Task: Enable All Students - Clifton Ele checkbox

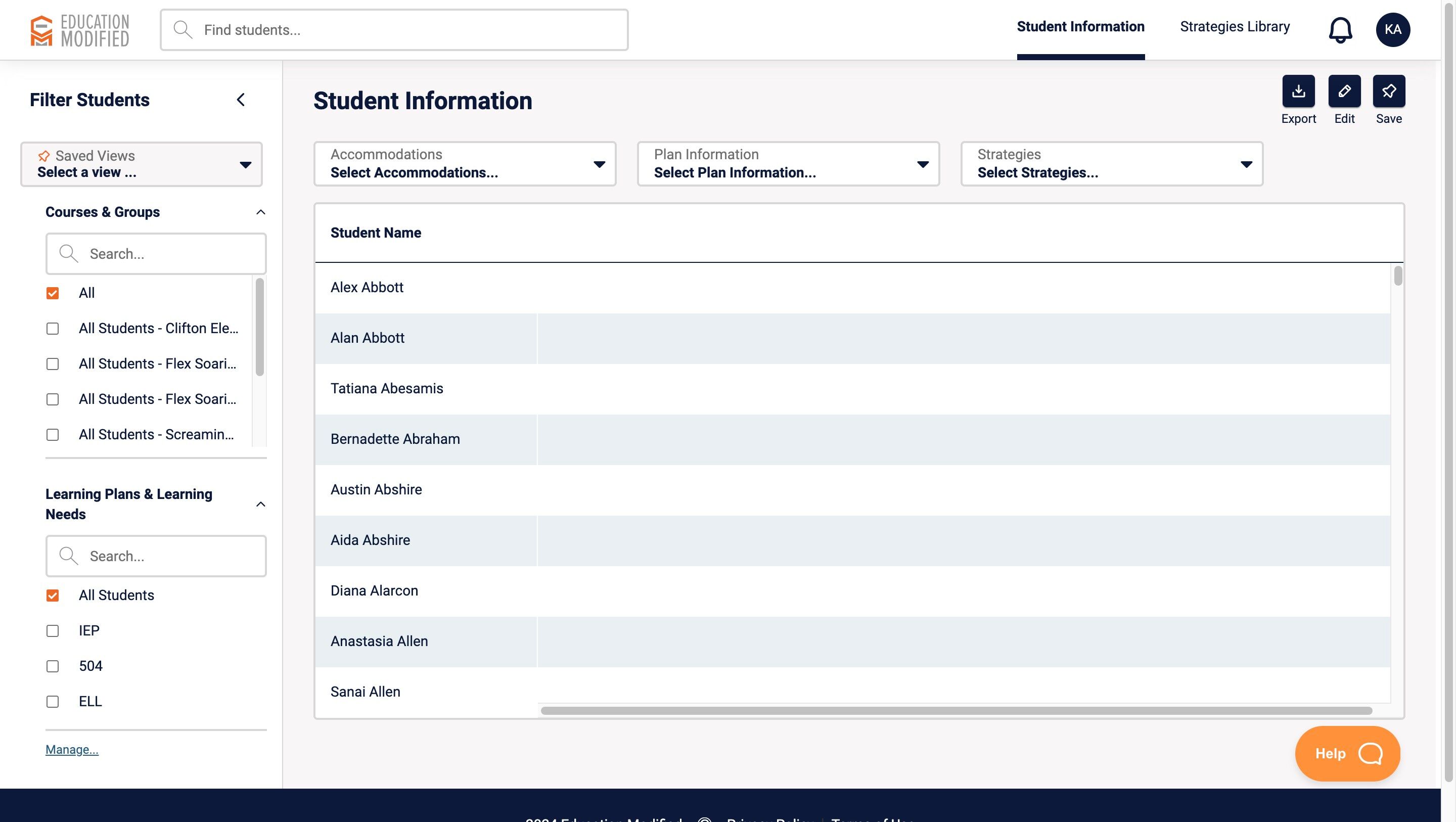Action: pos(53,329)
